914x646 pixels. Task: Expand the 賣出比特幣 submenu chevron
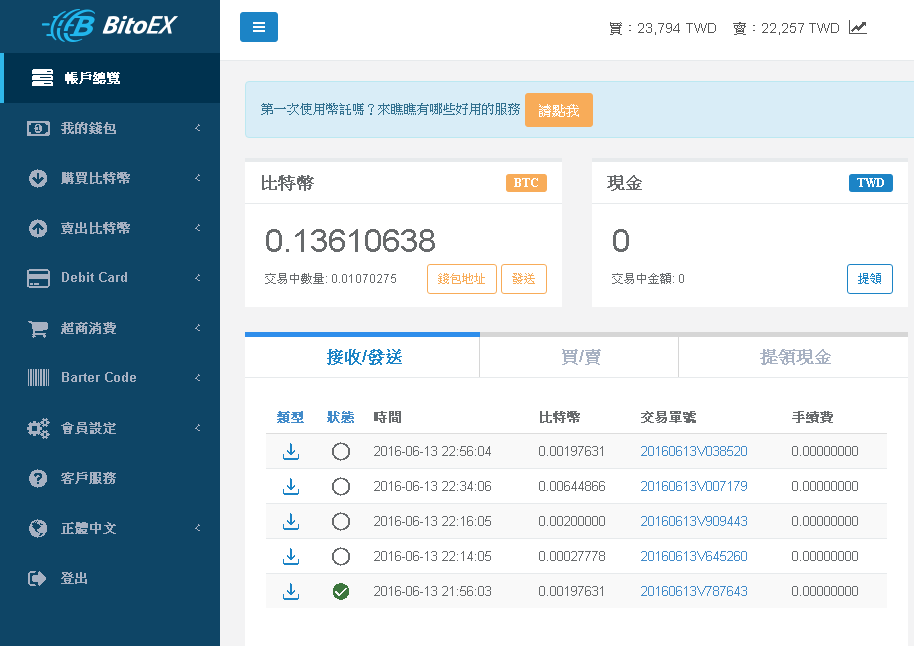click(x=198, y=227)
